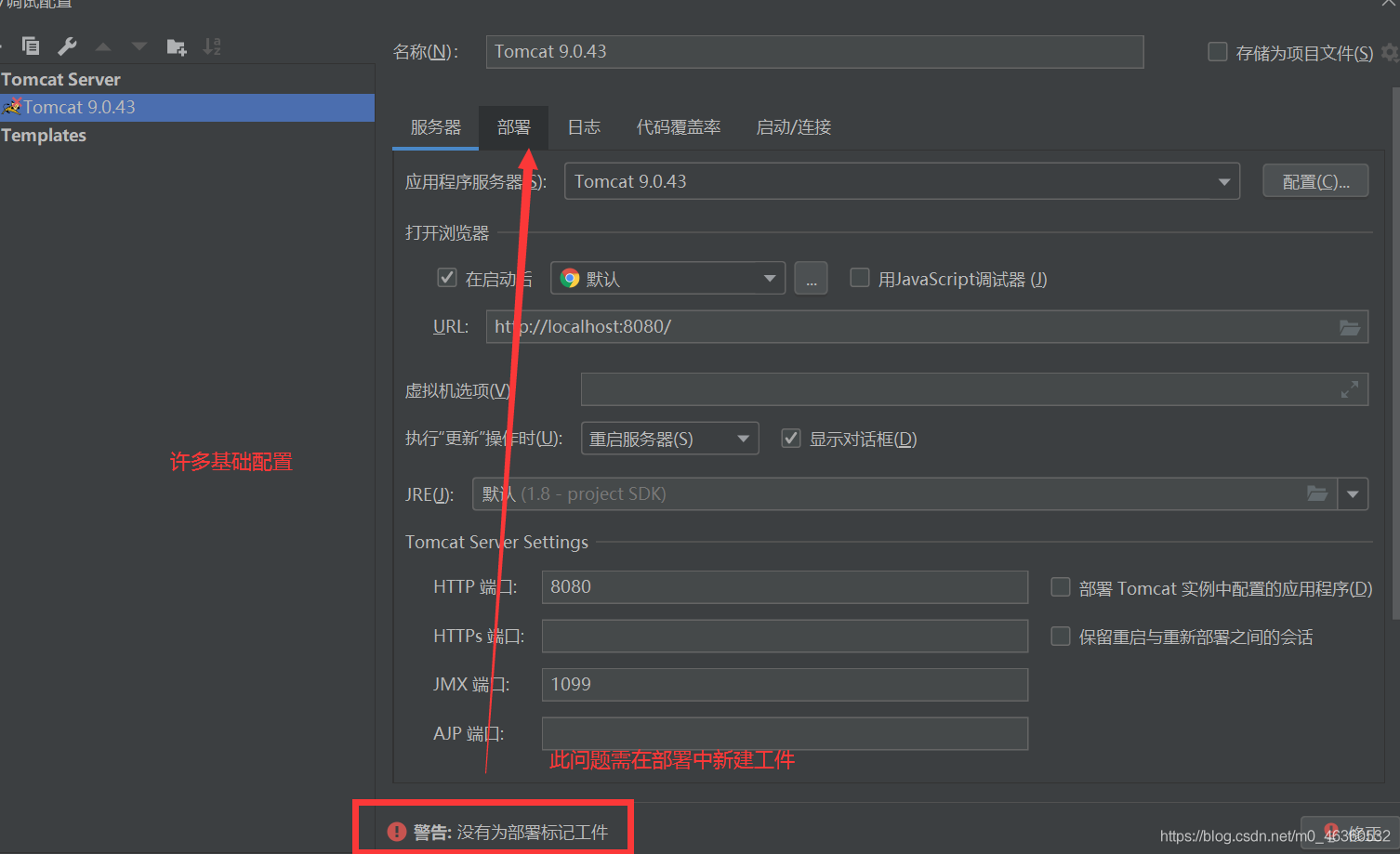Click the browser ellipsis button
The height and width of the screenshot is (854, 1400).
pyautogui.click(x=811, y=279)
